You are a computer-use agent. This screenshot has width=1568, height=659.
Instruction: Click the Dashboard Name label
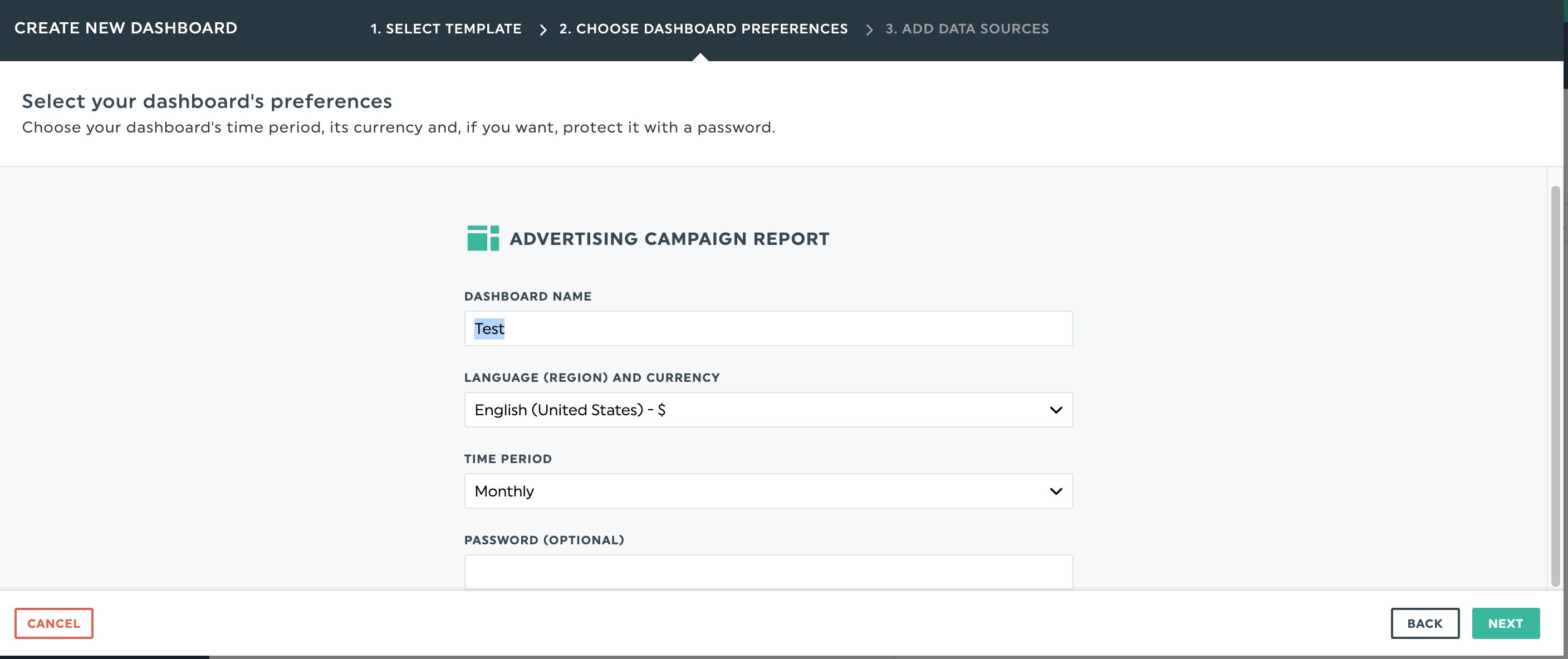tap(528, 296)
